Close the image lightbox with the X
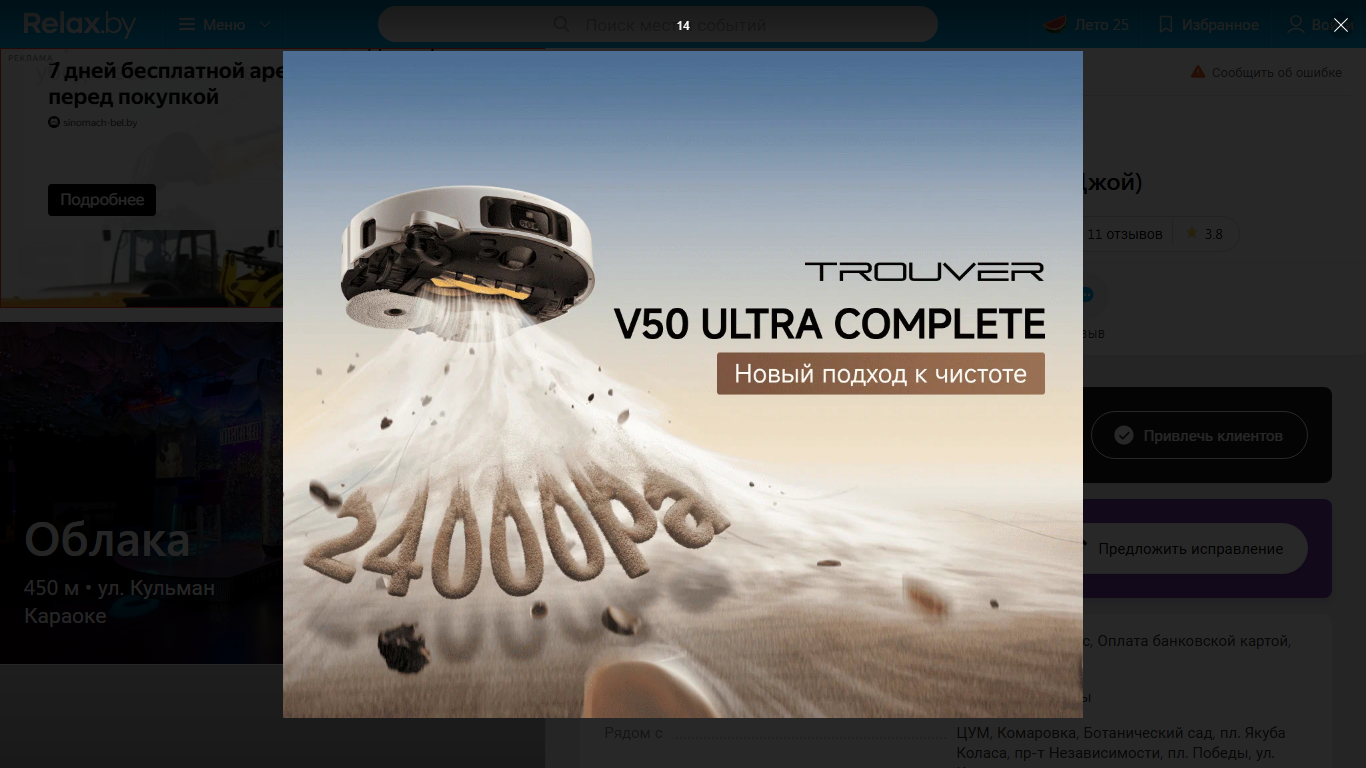 (1340, 25)
